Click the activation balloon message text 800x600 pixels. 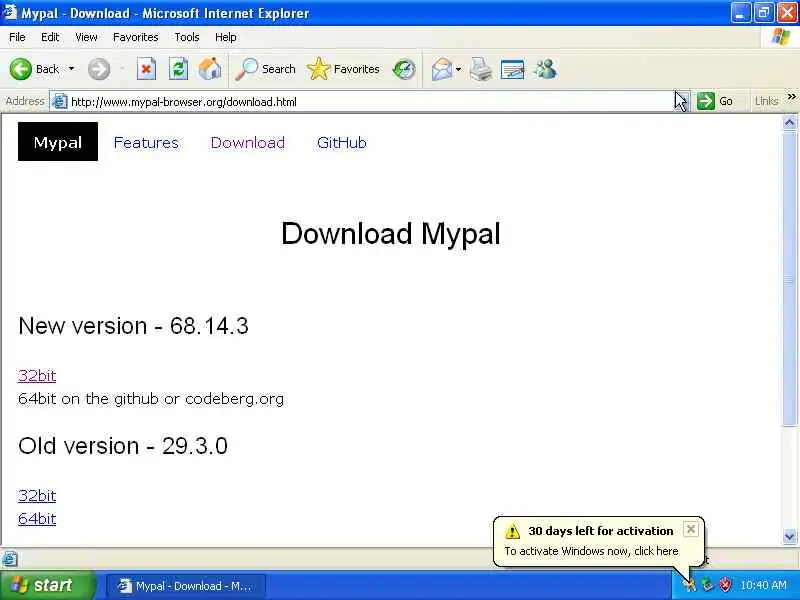coord(591,551)
